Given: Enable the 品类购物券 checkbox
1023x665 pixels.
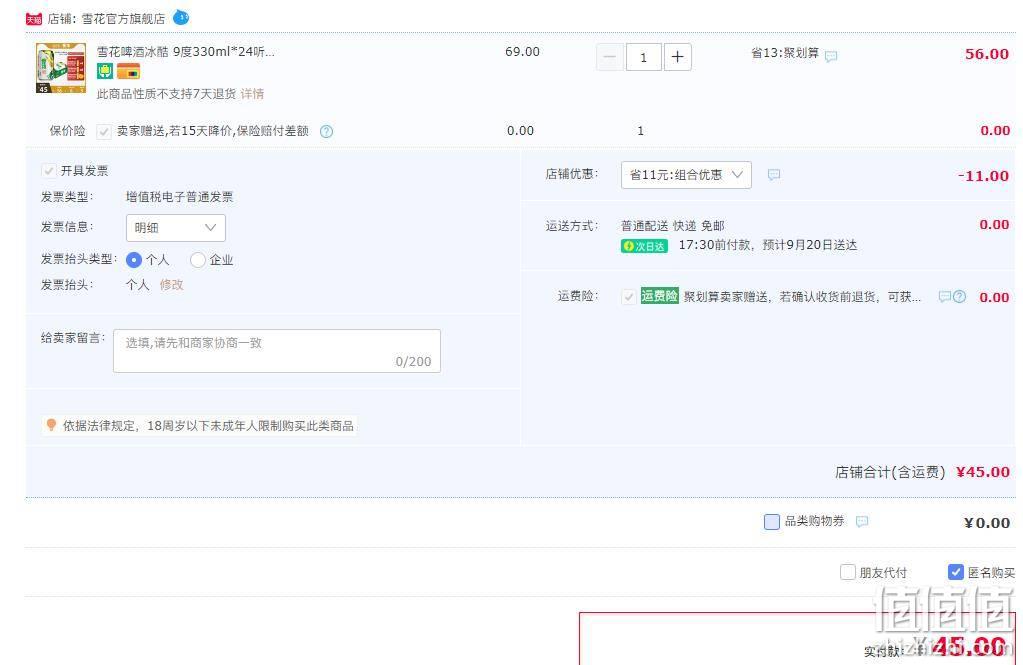Looking at the screenshot, I should point(772,521).
